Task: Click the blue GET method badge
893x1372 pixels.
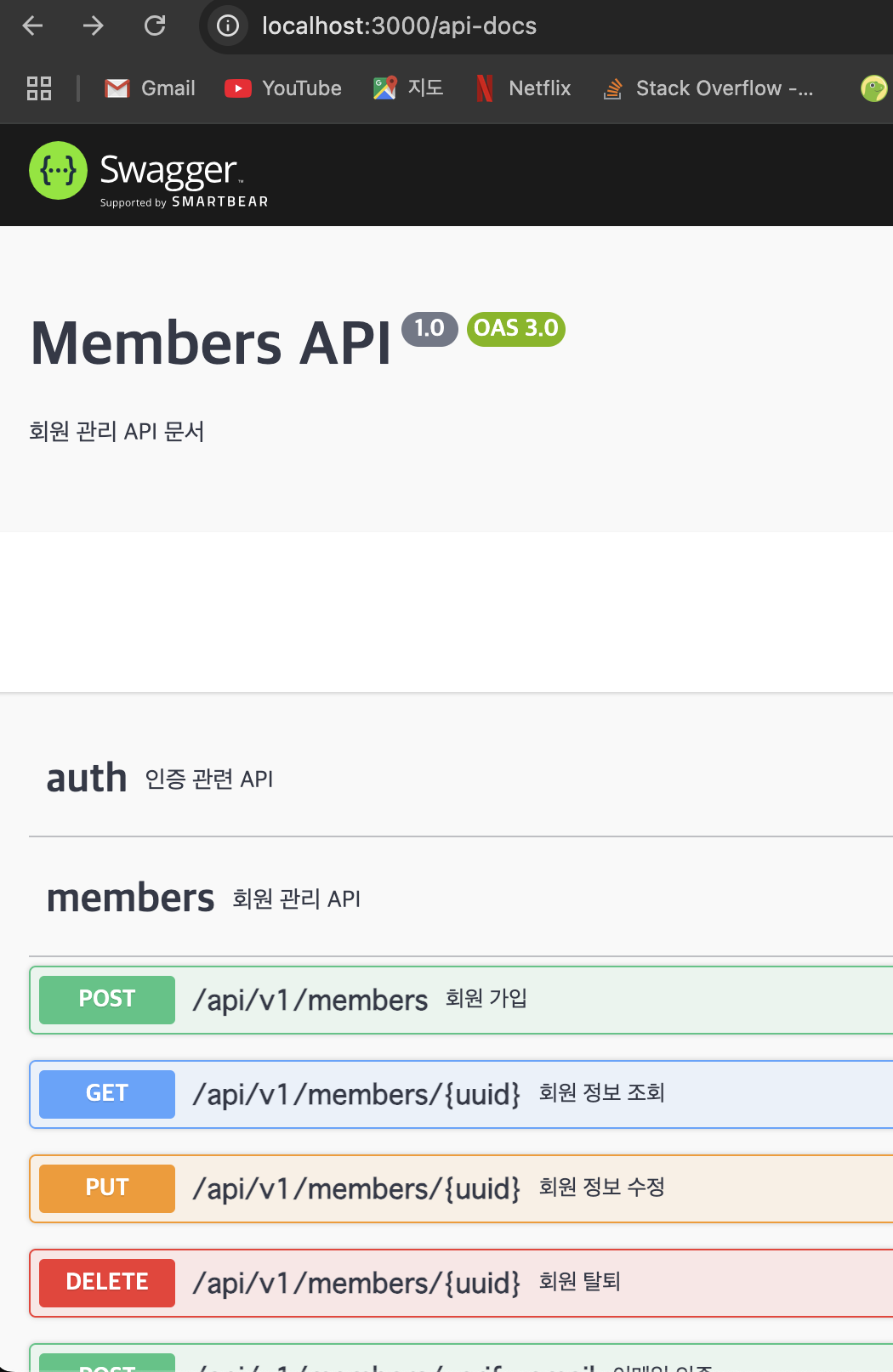Action: pyautogui.click(x=107, y=1094)
